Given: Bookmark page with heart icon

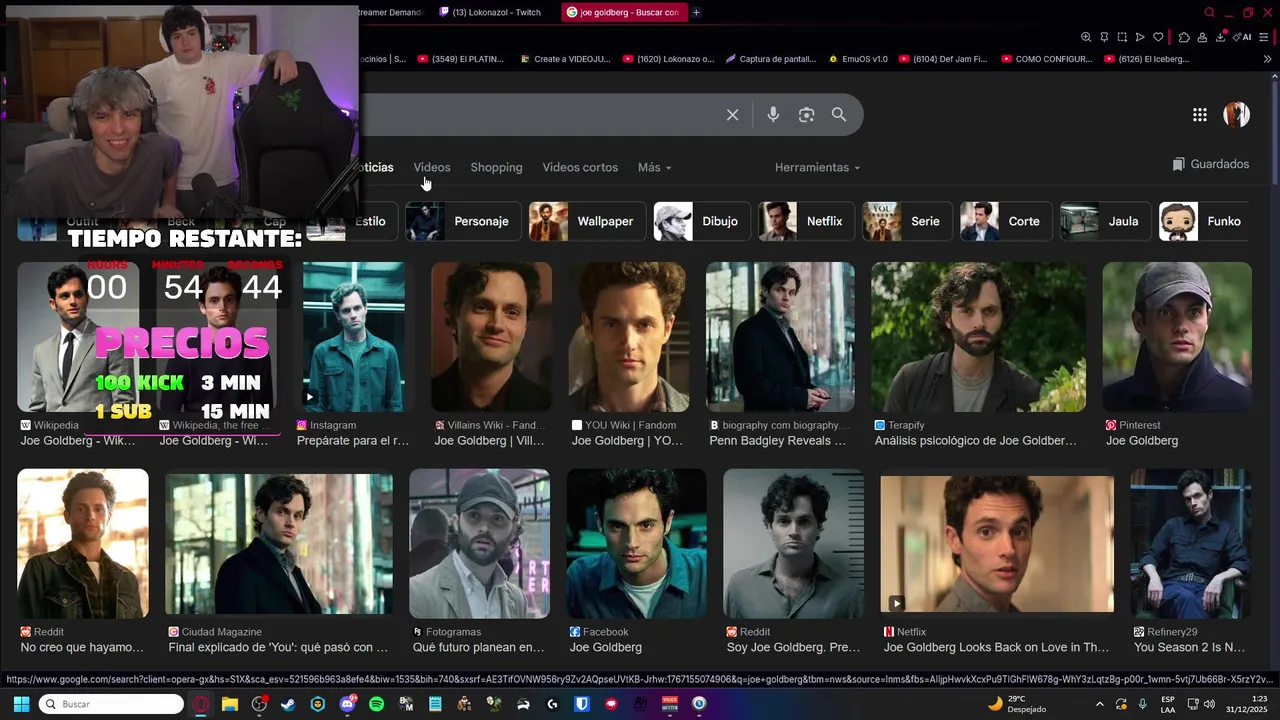Looking at the screenshot, I should [x=1158, y=37].
